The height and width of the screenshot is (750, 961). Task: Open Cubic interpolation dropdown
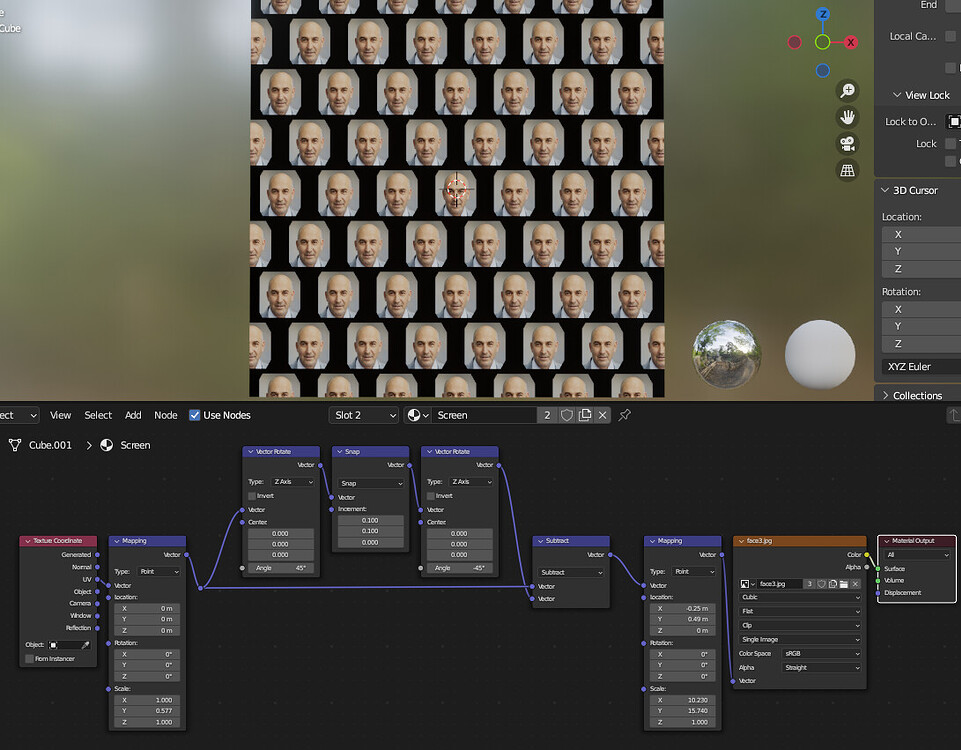[799, 597]
